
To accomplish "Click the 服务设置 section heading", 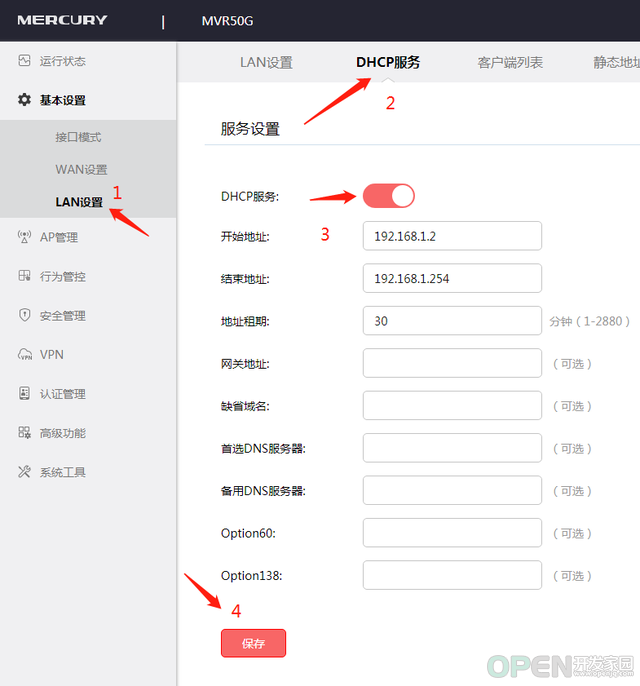I will coord(250,129).
